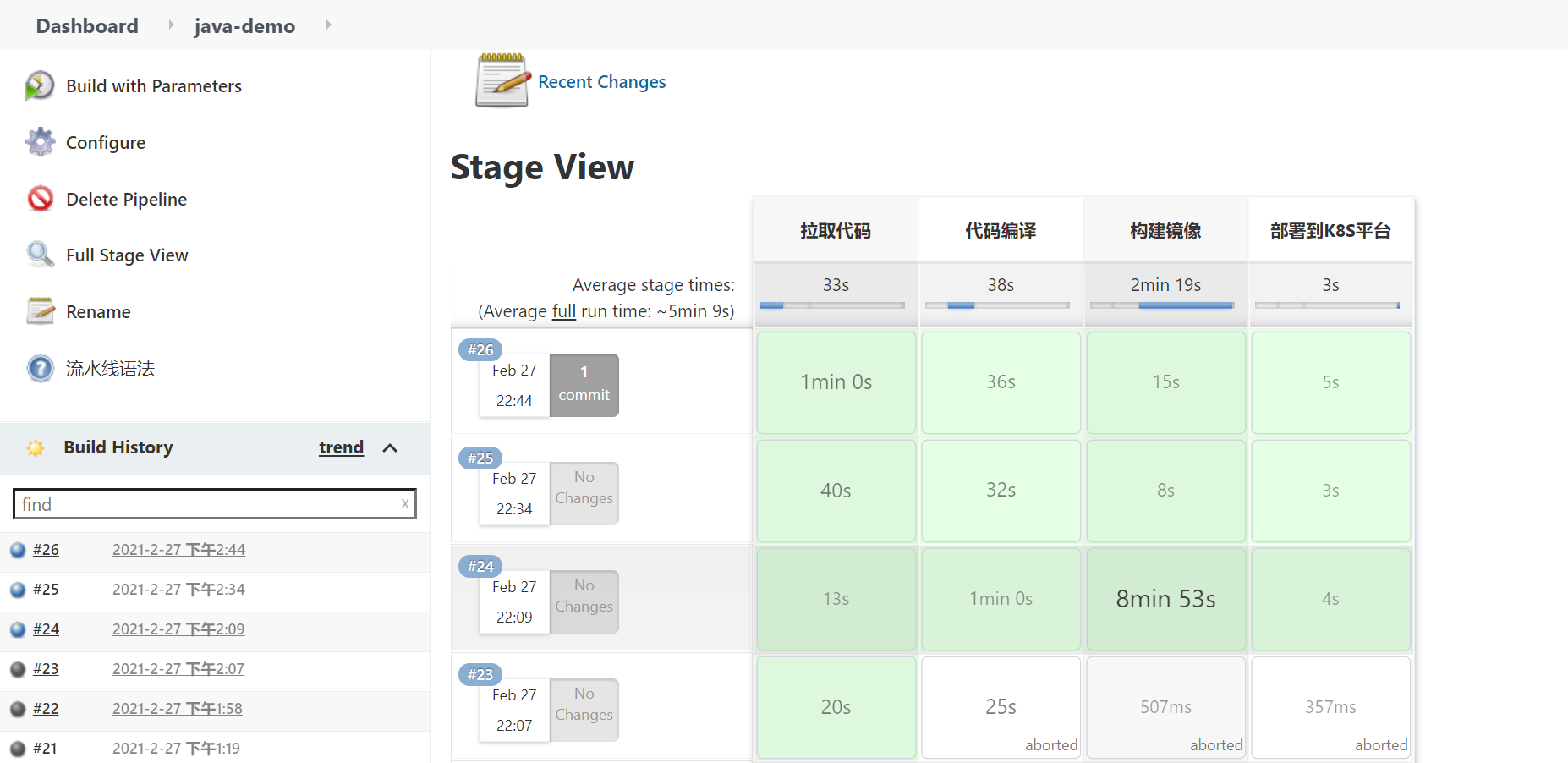The width and height of the screenshot is (1568, 763).
Task: Open build #25 link in Build History
Action: (x=46, y=590)
